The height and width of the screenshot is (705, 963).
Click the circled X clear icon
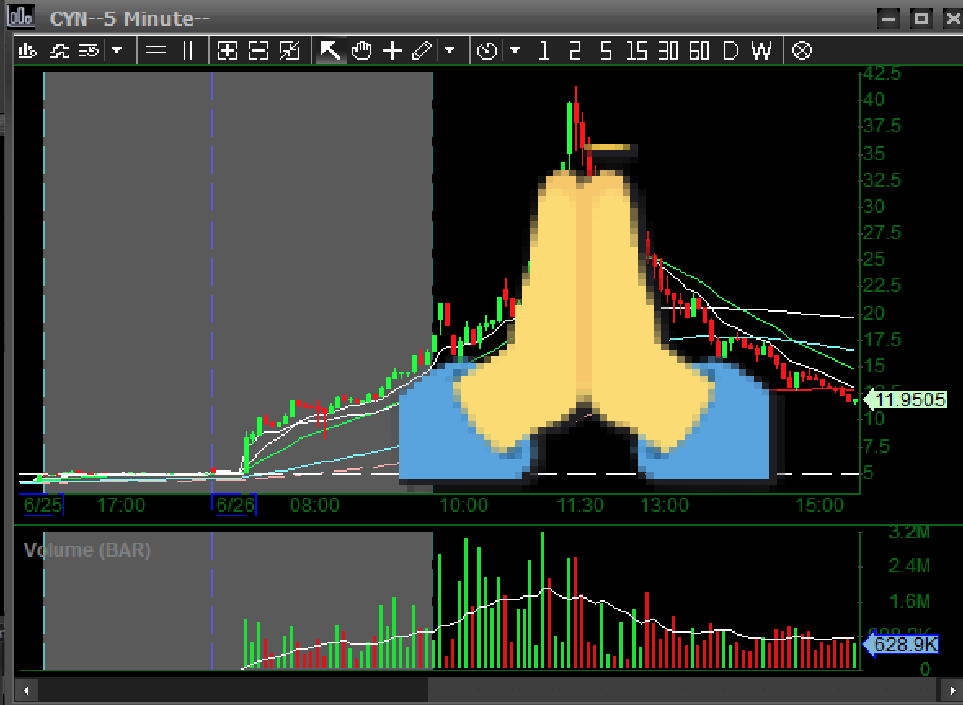click(x=802, y=50)
